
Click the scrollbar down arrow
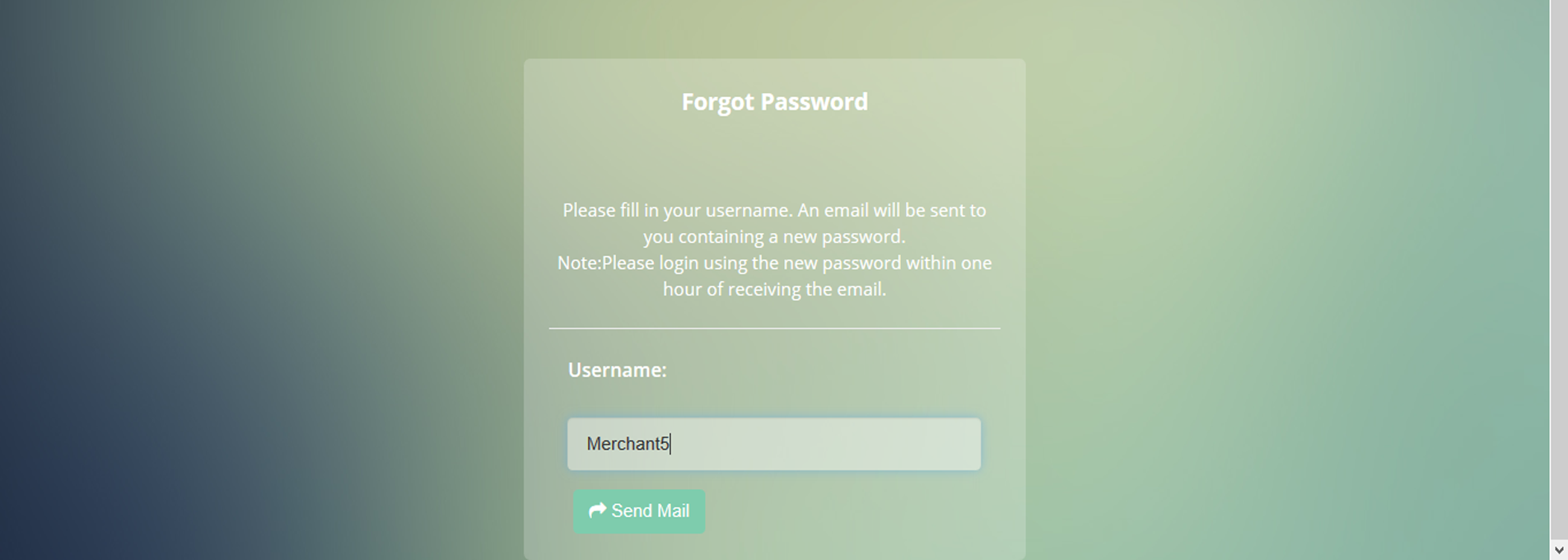[x=1558, y=549]
